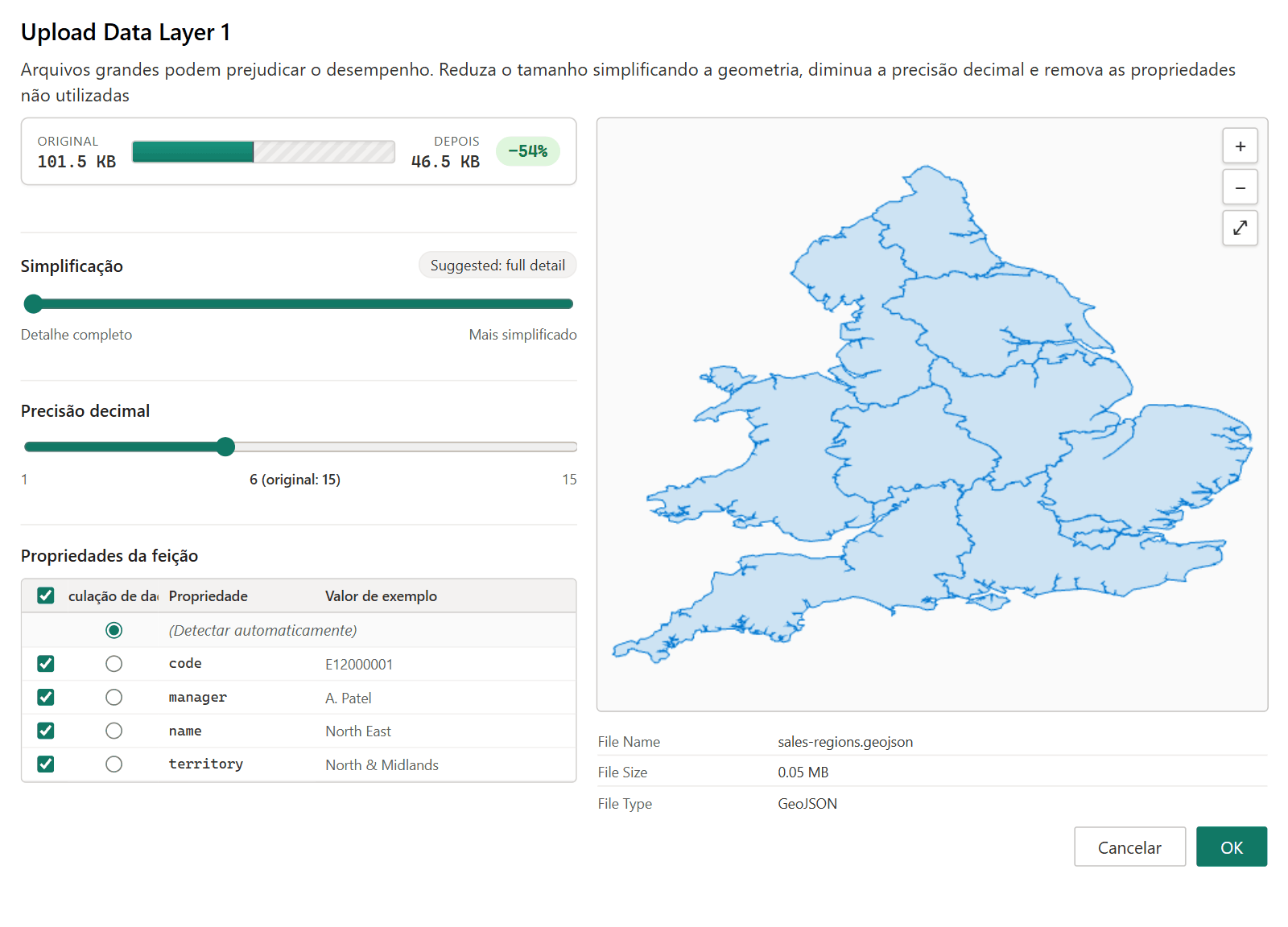Viewport: 1288px width, 927px height.
Task: Zoom in on the map preview
Action: tap(1240, 146)
